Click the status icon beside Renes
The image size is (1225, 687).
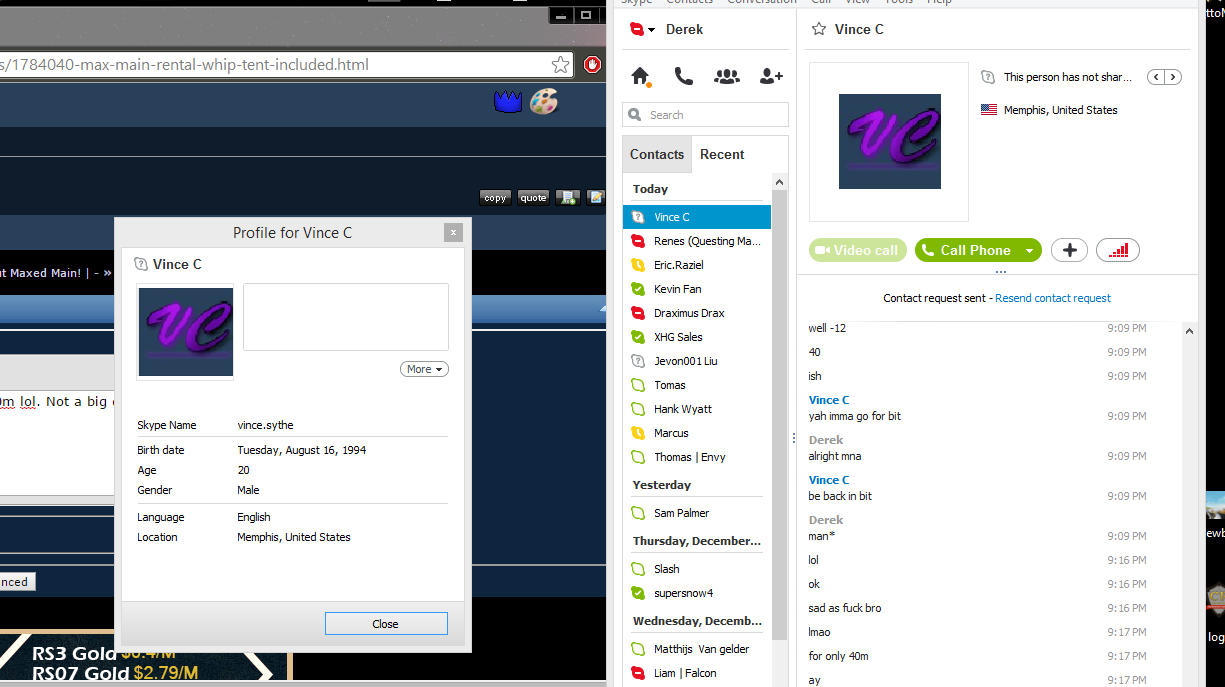(x=638, y=241)
